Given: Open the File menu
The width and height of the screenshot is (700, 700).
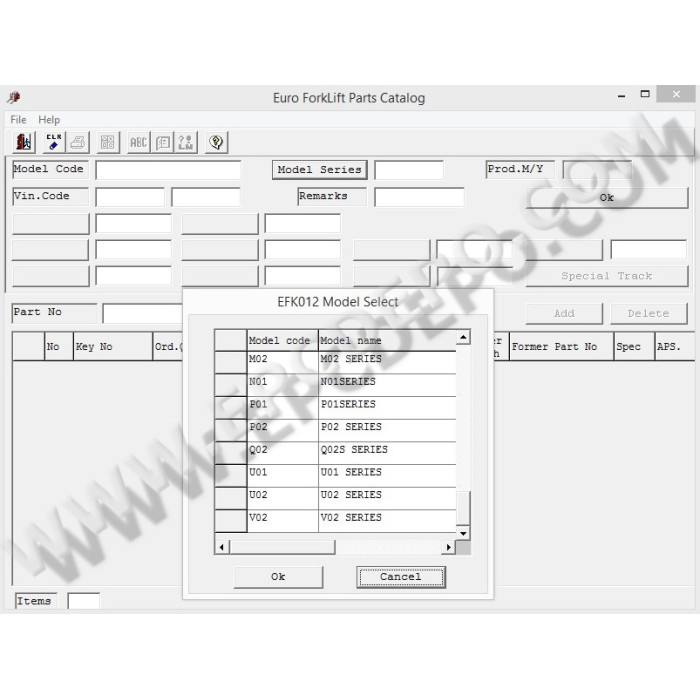Looking at the screenshot, I should [18, 120].
